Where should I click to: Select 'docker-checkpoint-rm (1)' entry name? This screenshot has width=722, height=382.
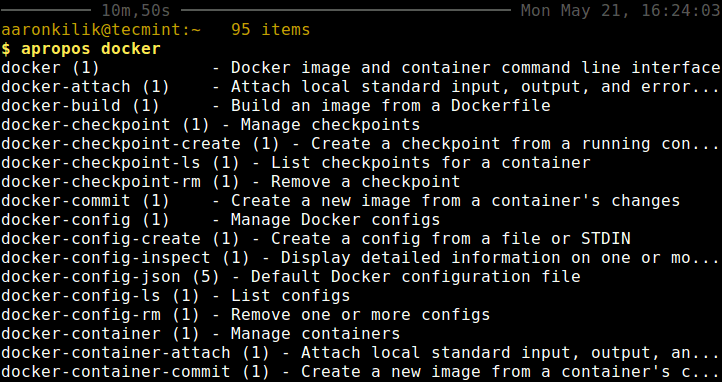pos(121,182)
